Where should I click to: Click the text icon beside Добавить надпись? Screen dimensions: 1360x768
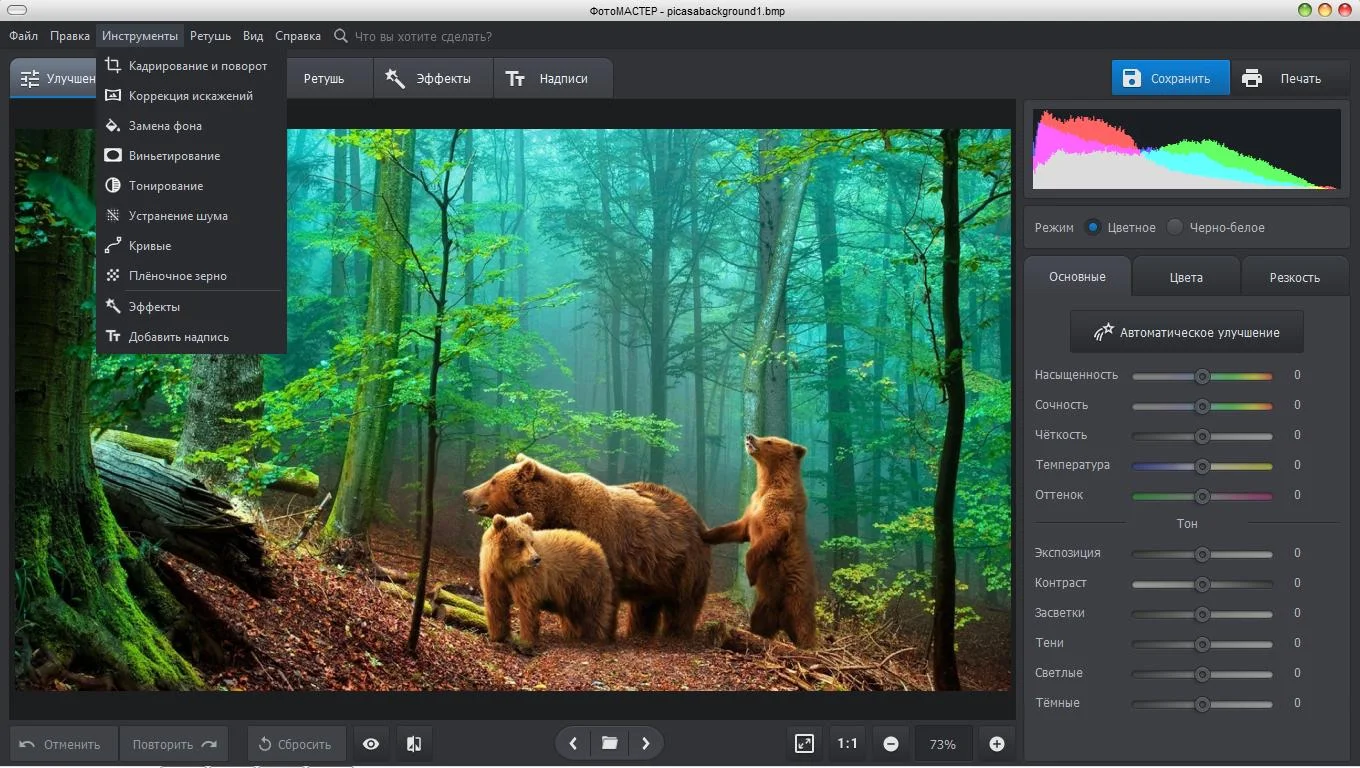click(113, 337)
